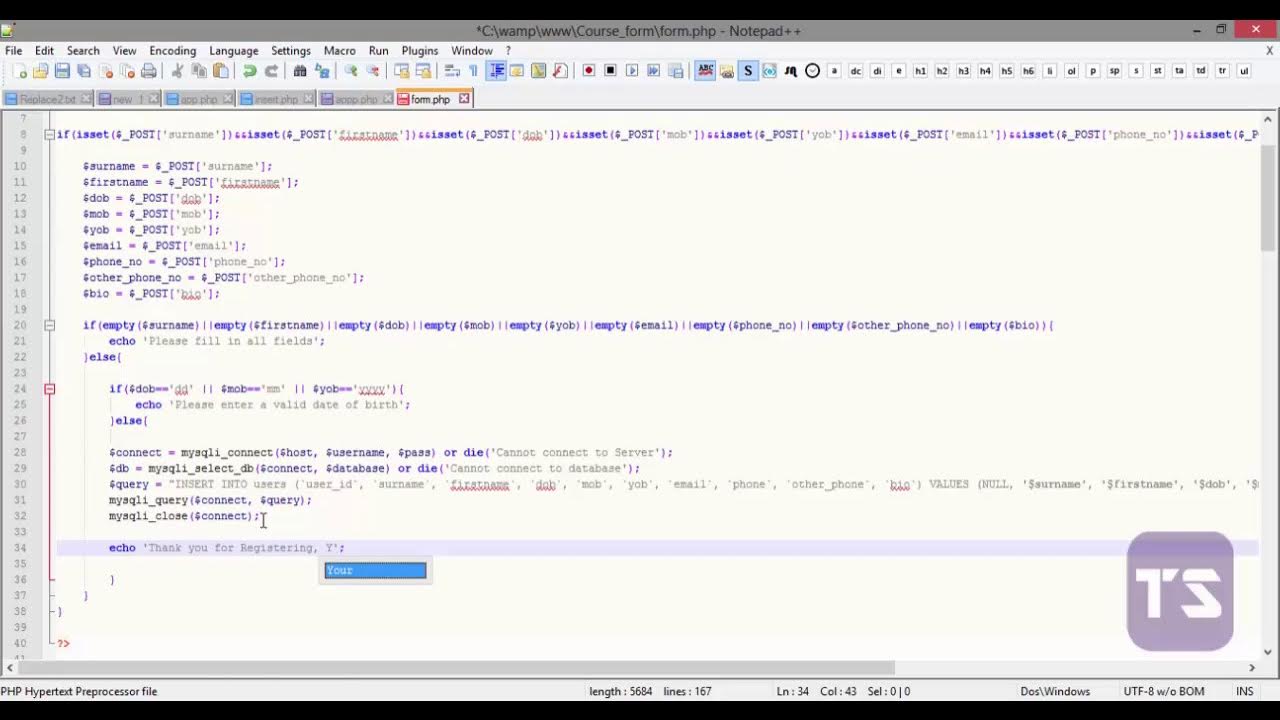
Task: Undo the last edit
Action: click(x=250, y=71)
